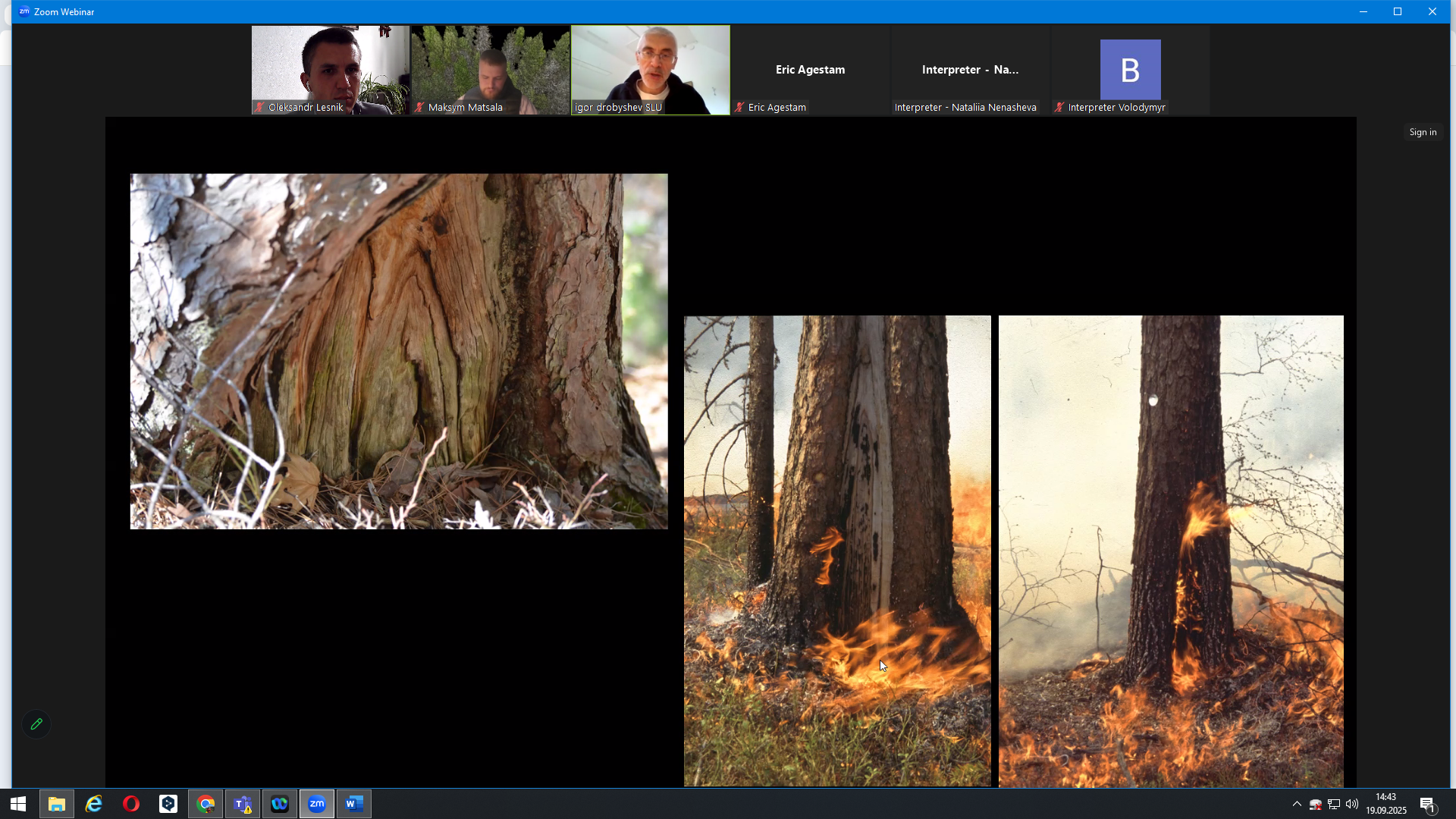The image size is (1456, 819).
Task: Minimize the Zoom Webinar window
Action: (x=1363, y=11)
